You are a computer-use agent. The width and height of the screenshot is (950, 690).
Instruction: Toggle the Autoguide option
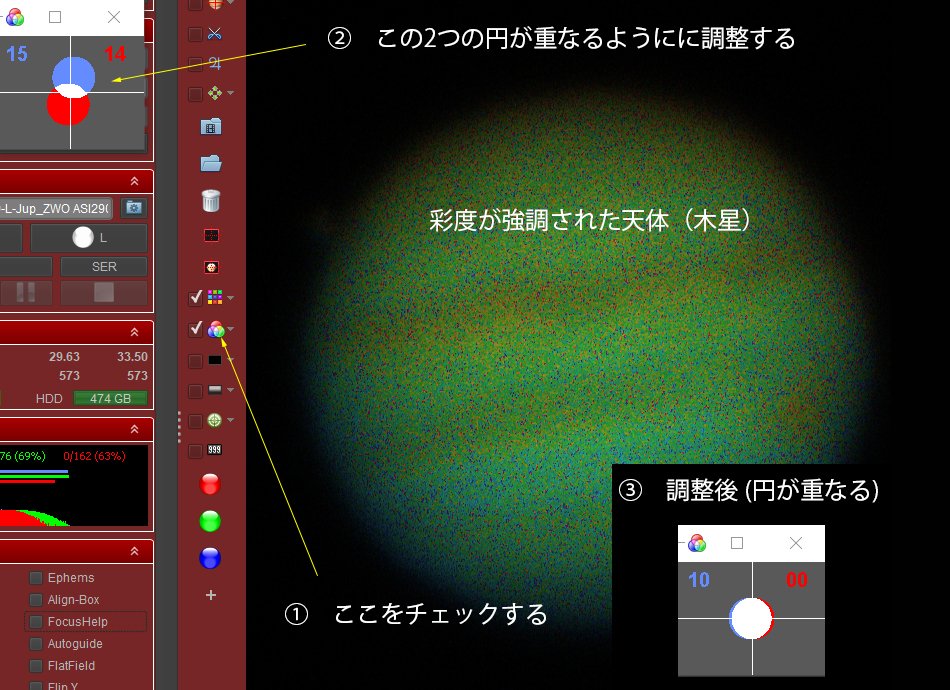click(x=36, y=644)
